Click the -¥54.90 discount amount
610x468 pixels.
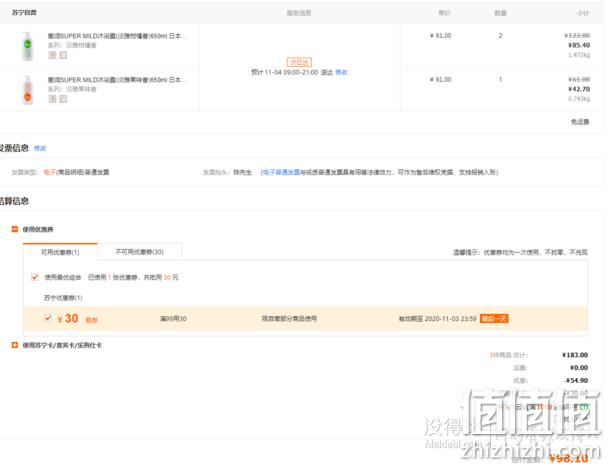577,380
